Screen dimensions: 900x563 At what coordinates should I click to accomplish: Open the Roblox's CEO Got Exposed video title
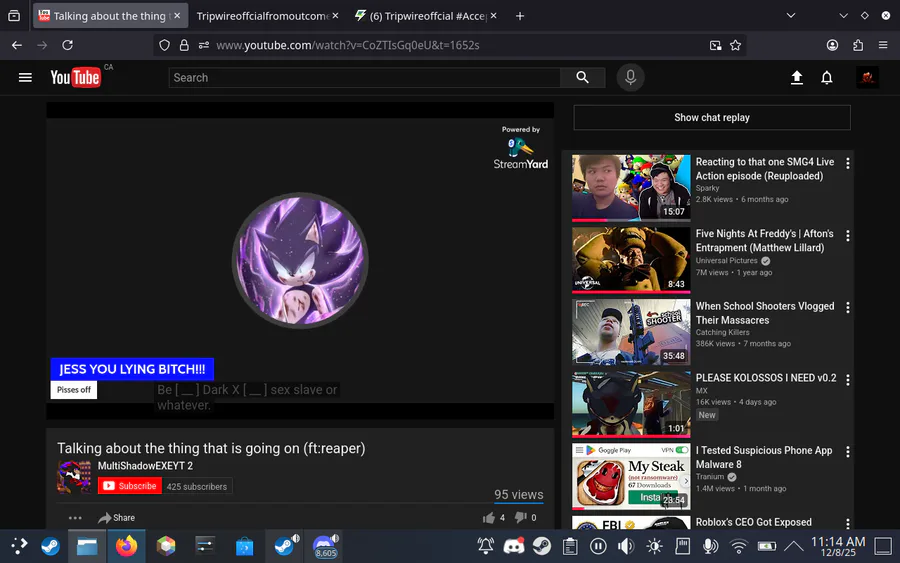[754, 522]
